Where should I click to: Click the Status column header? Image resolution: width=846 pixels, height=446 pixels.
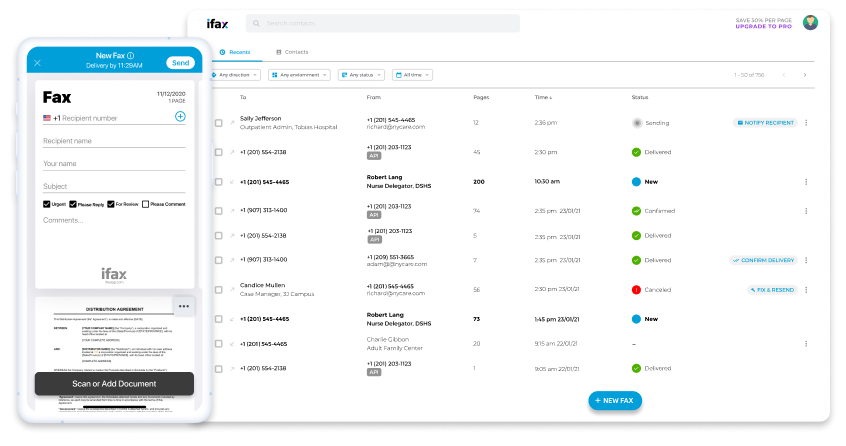[x=640, y=97]
